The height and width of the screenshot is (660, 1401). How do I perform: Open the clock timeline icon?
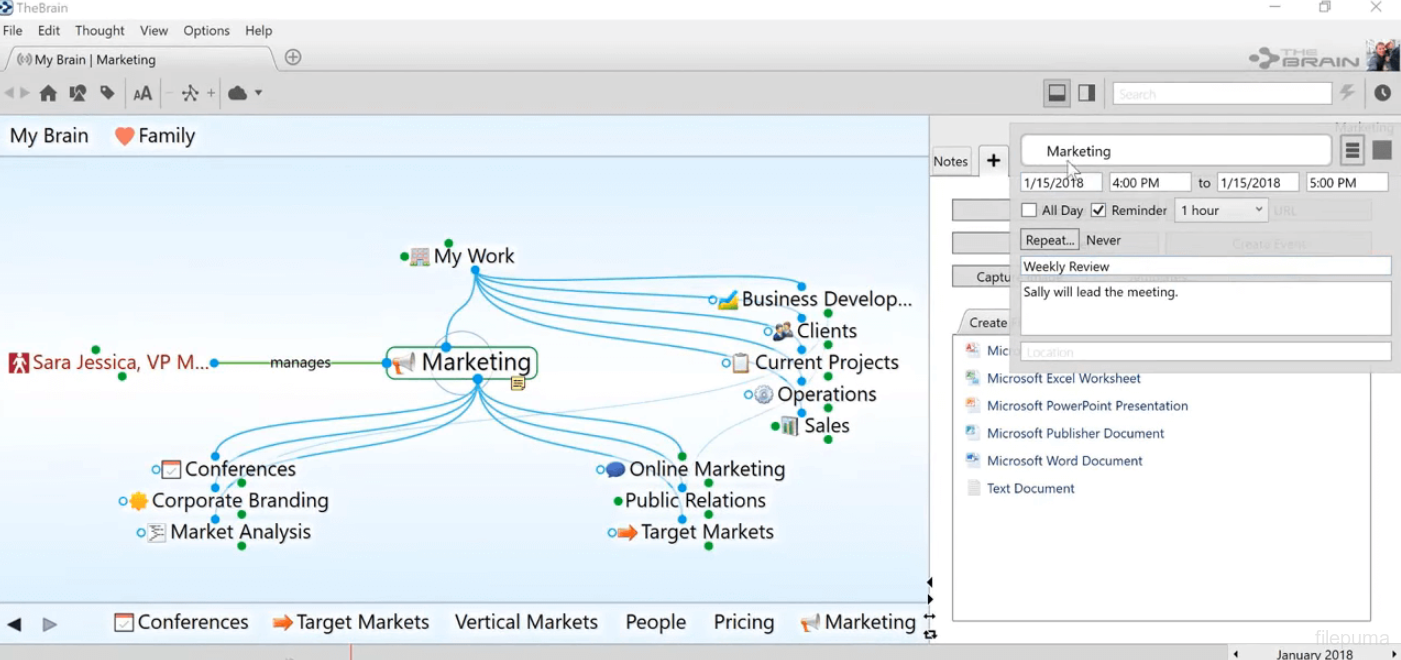point(1382,93)
